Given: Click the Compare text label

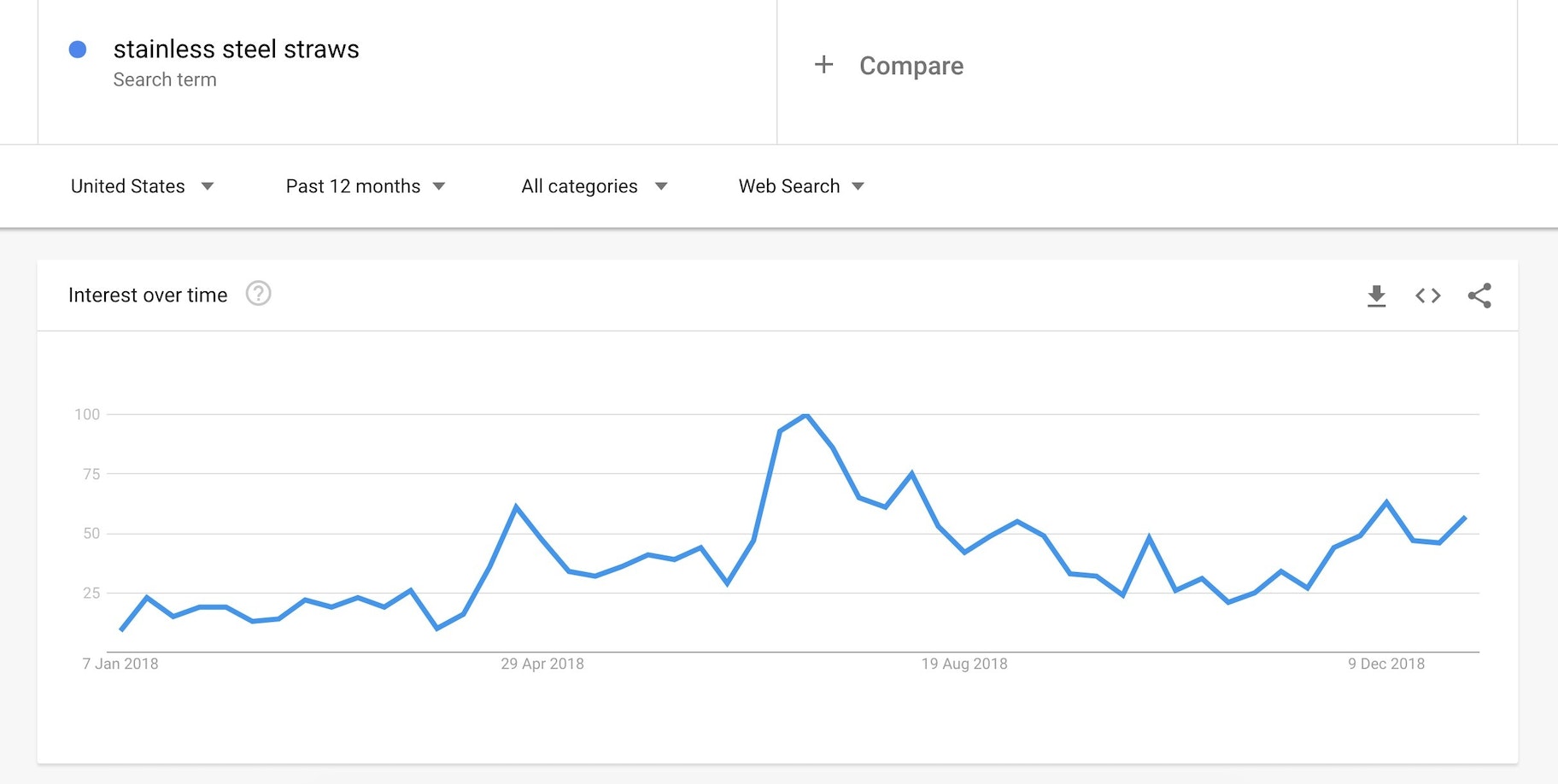Looking at the screenshot, I should [911, 66].
